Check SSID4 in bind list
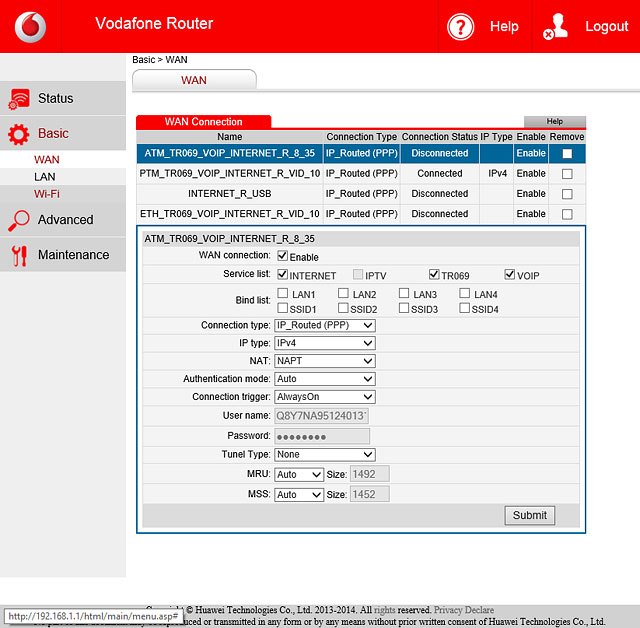The image size is (640, 628). (464, 308)
